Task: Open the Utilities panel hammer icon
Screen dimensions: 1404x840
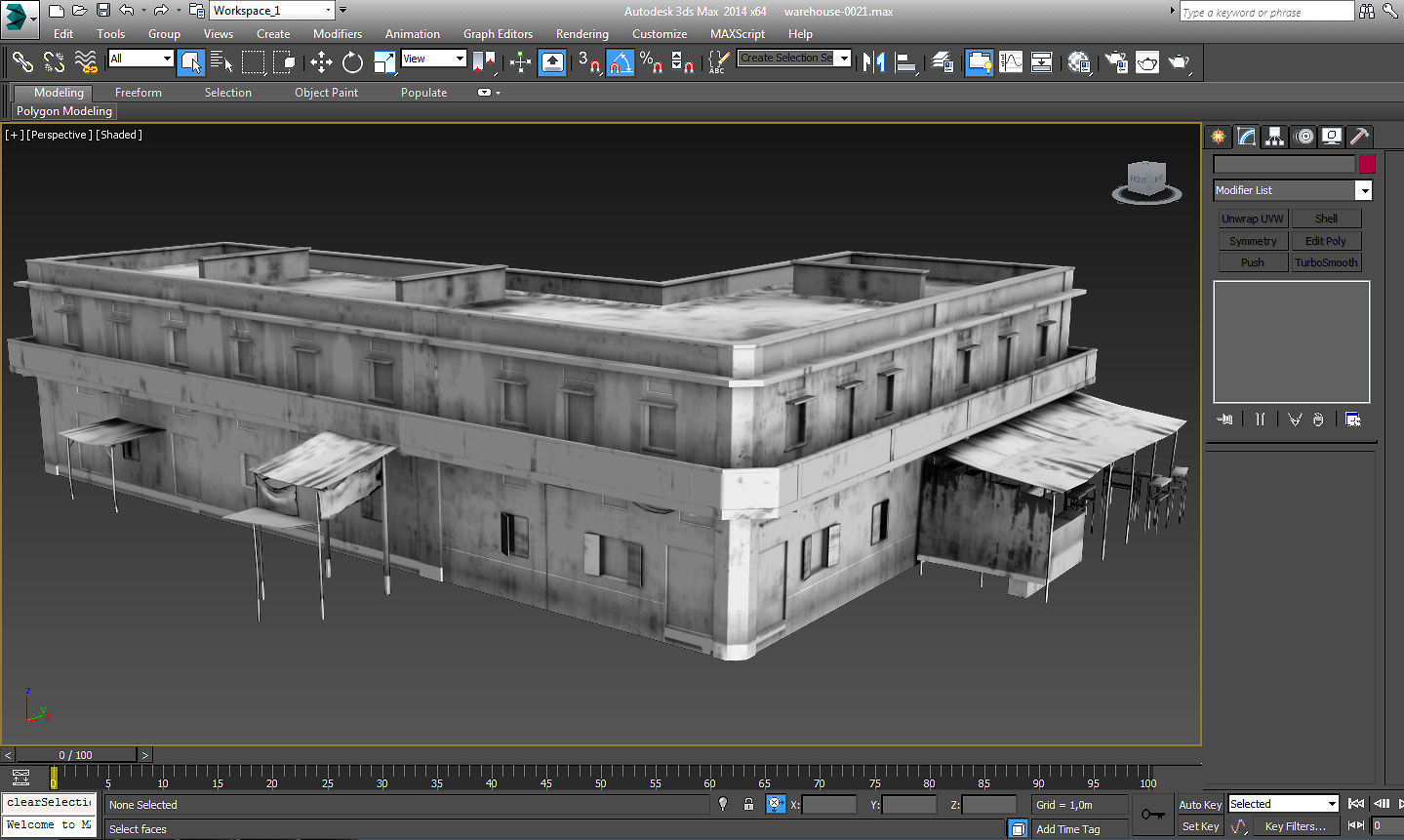Action: pos(1358,137)
